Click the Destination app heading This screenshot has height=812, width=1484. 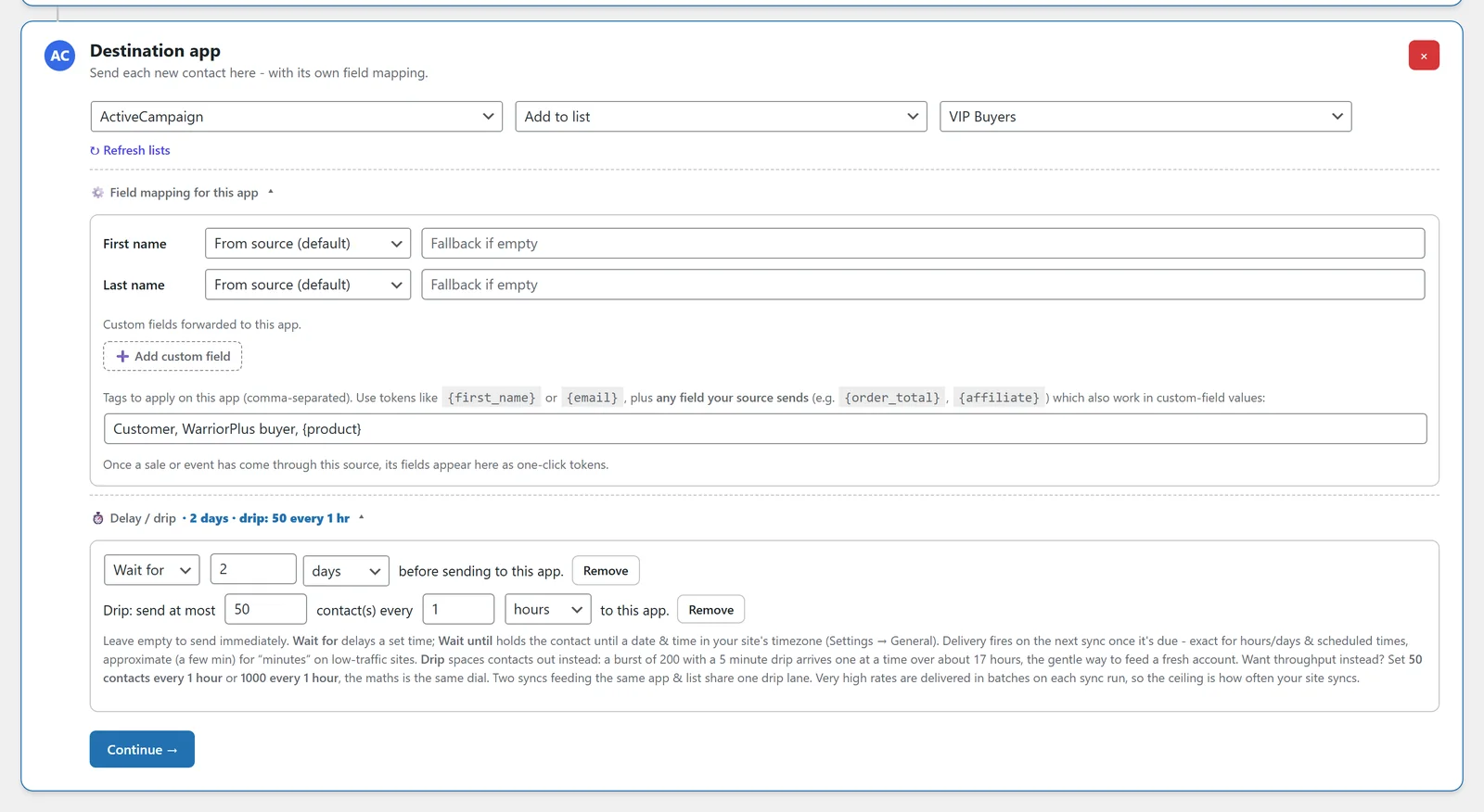155,51
